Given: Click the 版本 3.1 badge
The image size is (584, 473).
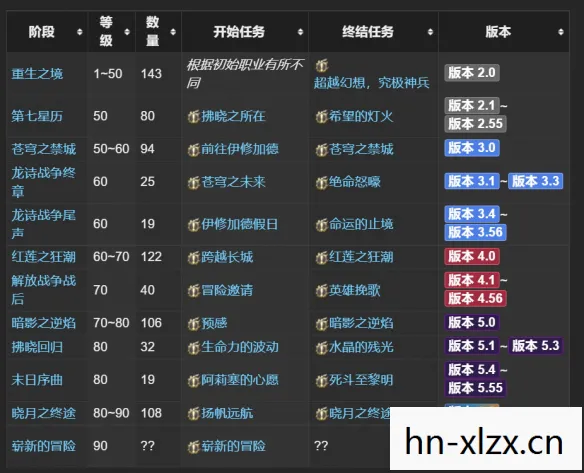Looking at the screenshot, I should 472,181.
